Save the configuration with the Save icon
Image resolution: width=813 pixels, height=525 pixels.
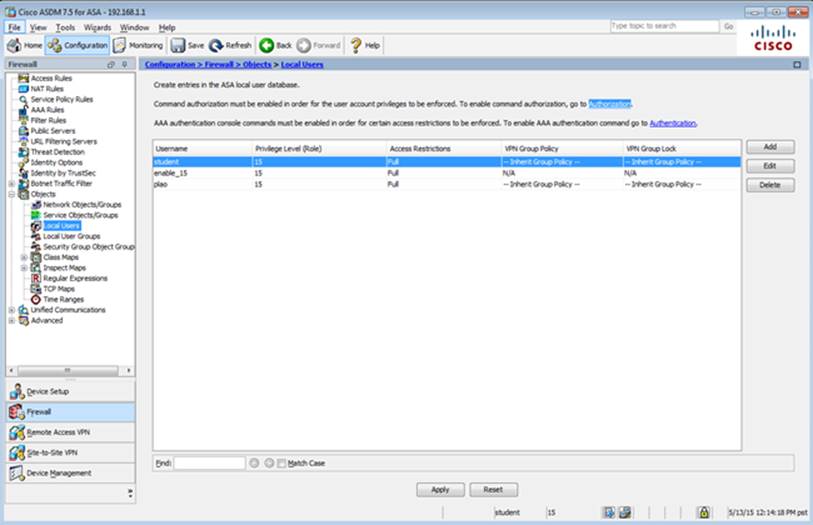tap(187, 45)
